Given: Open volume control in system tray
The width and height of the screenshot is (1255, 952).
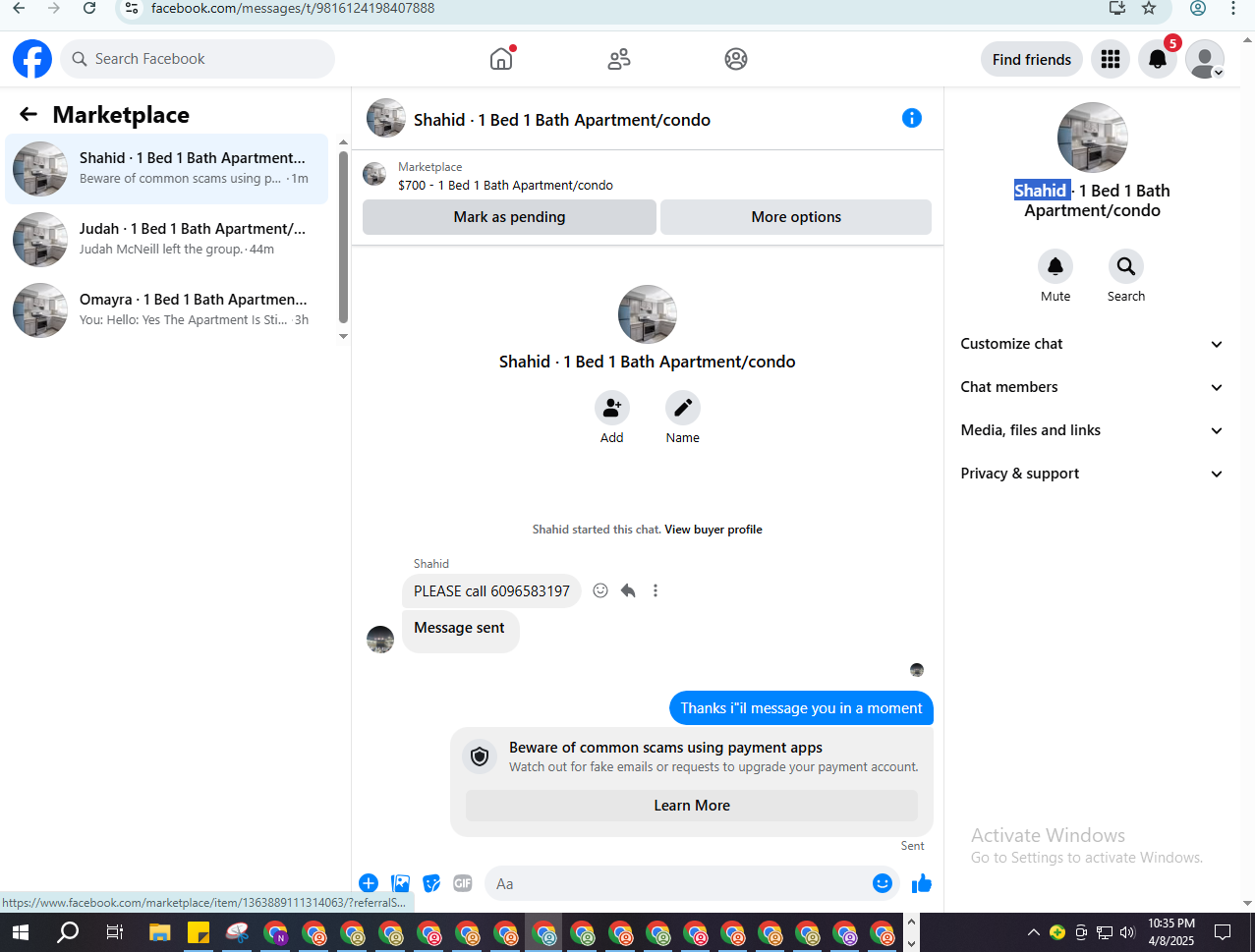Looking at the screenshot, I should click(1127, 932).
